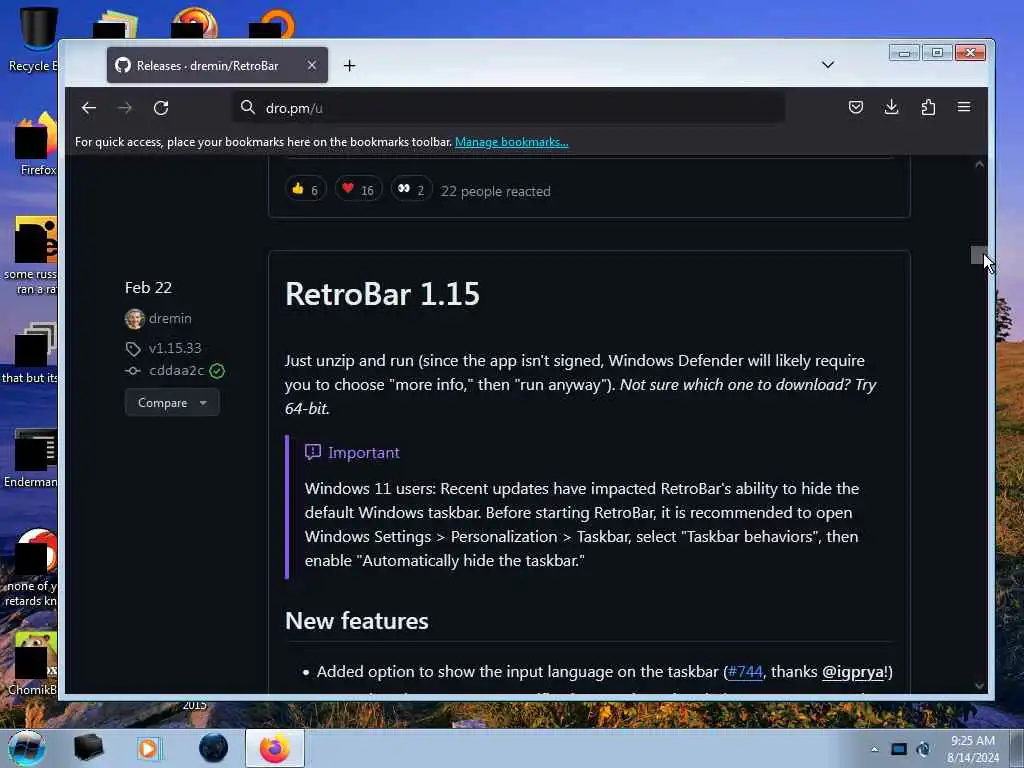Open the v1.15.33 tag link

(175, 348)
